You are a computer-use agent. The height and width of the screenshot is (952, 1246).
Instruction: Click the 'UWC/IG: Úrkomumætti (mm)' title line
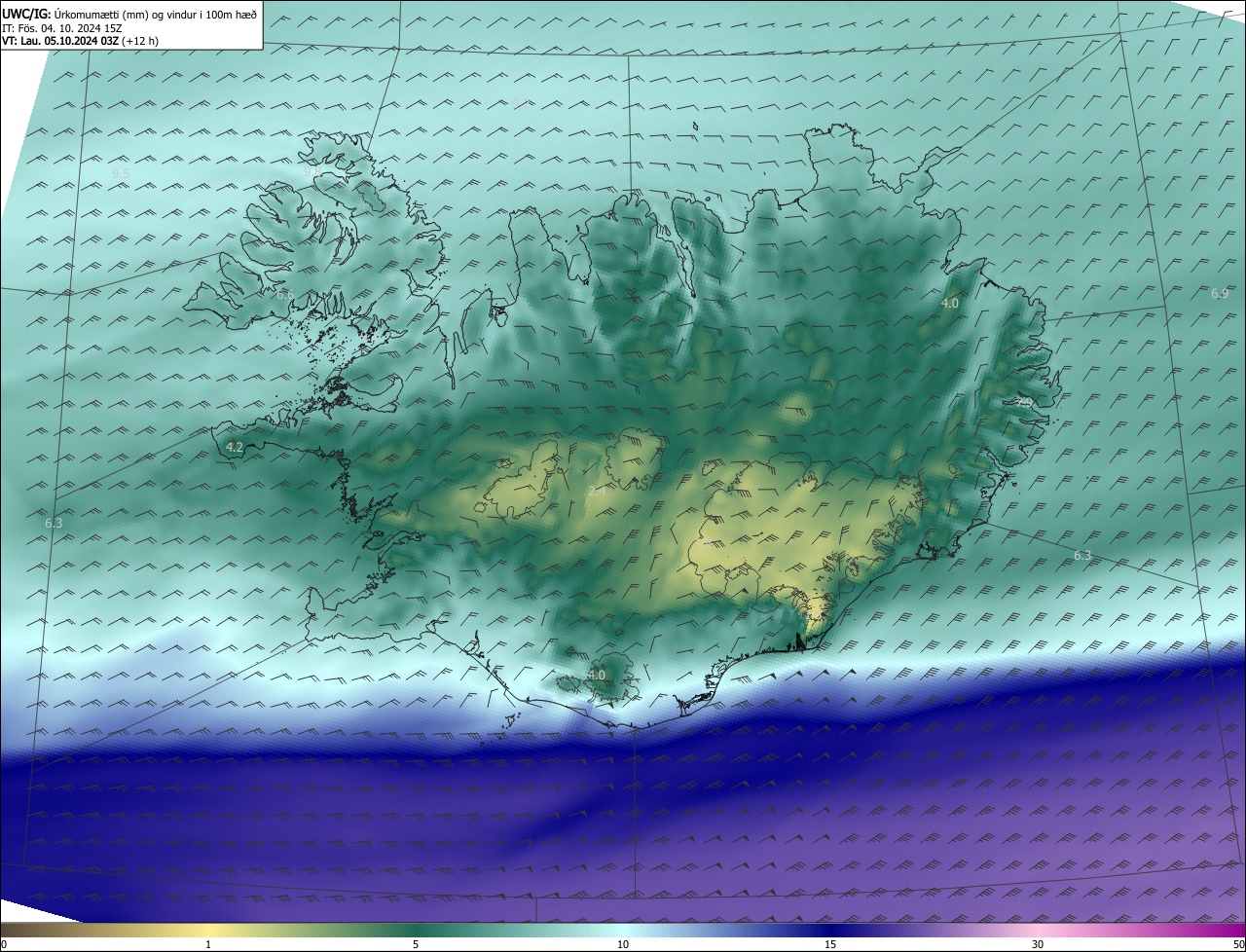[129, 14]
